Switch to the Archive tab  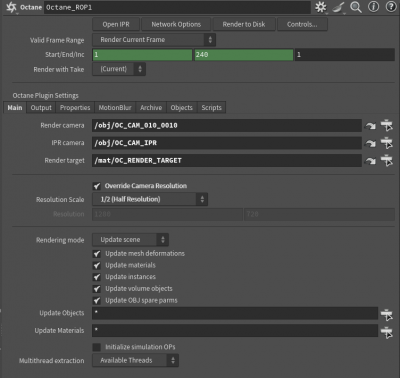[151, 108]
